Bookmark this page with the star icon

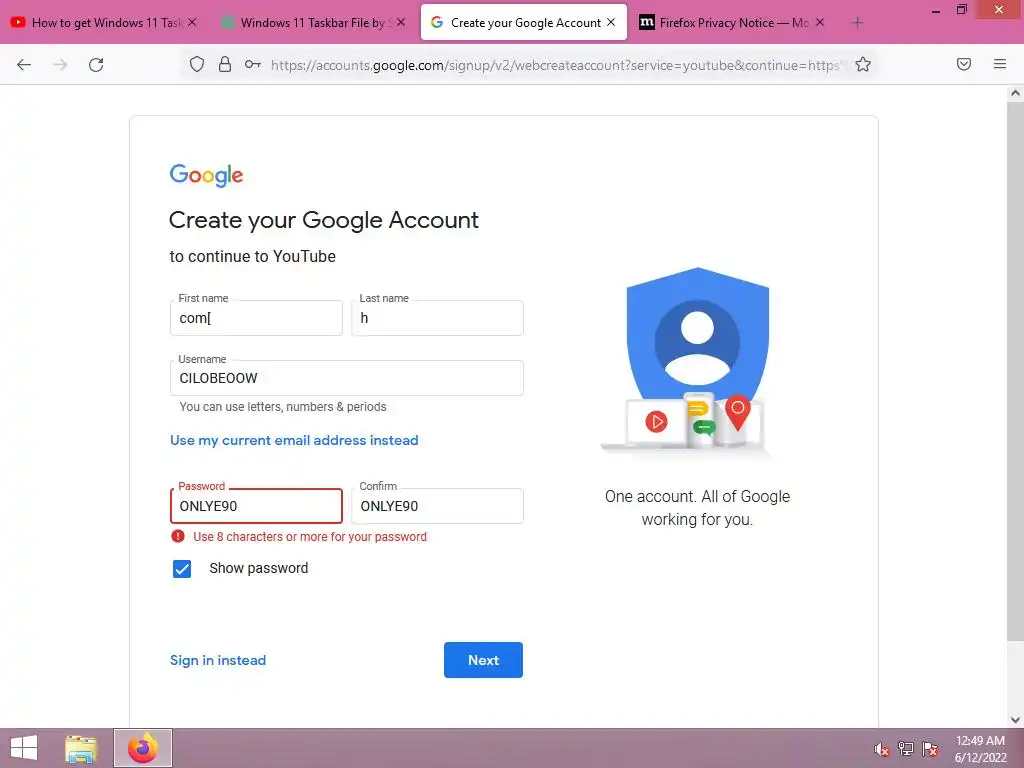coord(863,64)
